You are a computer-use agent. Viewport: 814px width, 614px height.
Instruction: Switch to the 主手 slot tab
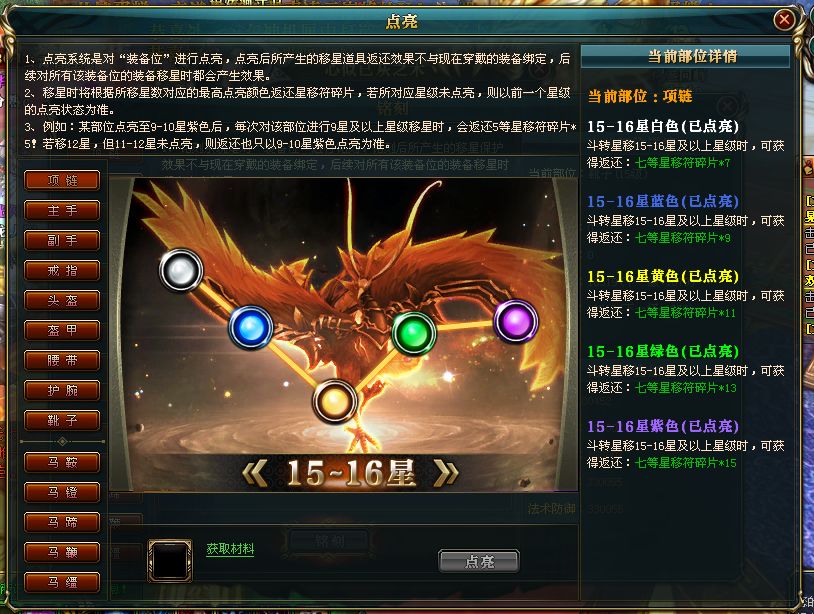62,210
